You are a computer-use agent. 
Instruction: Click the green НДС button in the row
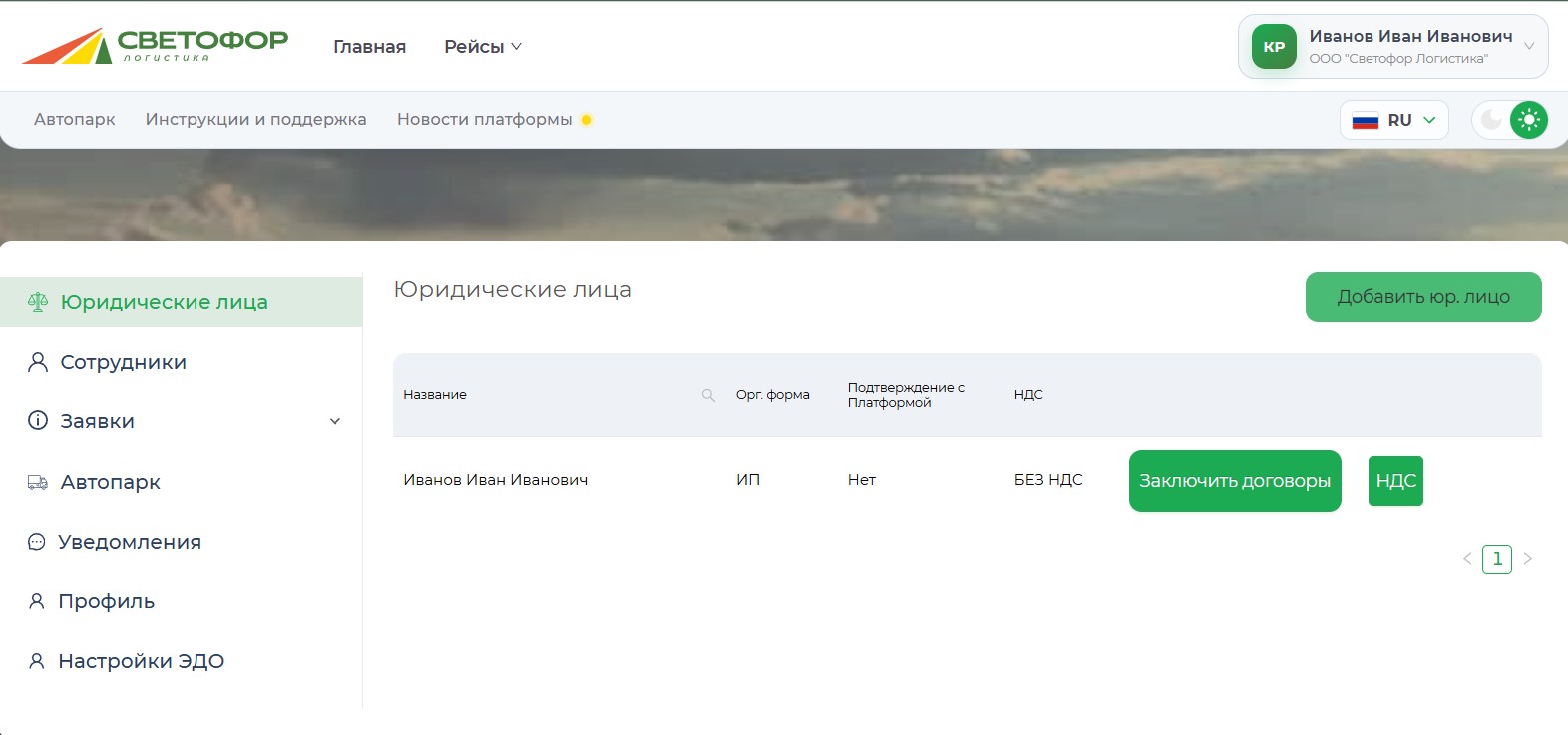pos(1395,481)
